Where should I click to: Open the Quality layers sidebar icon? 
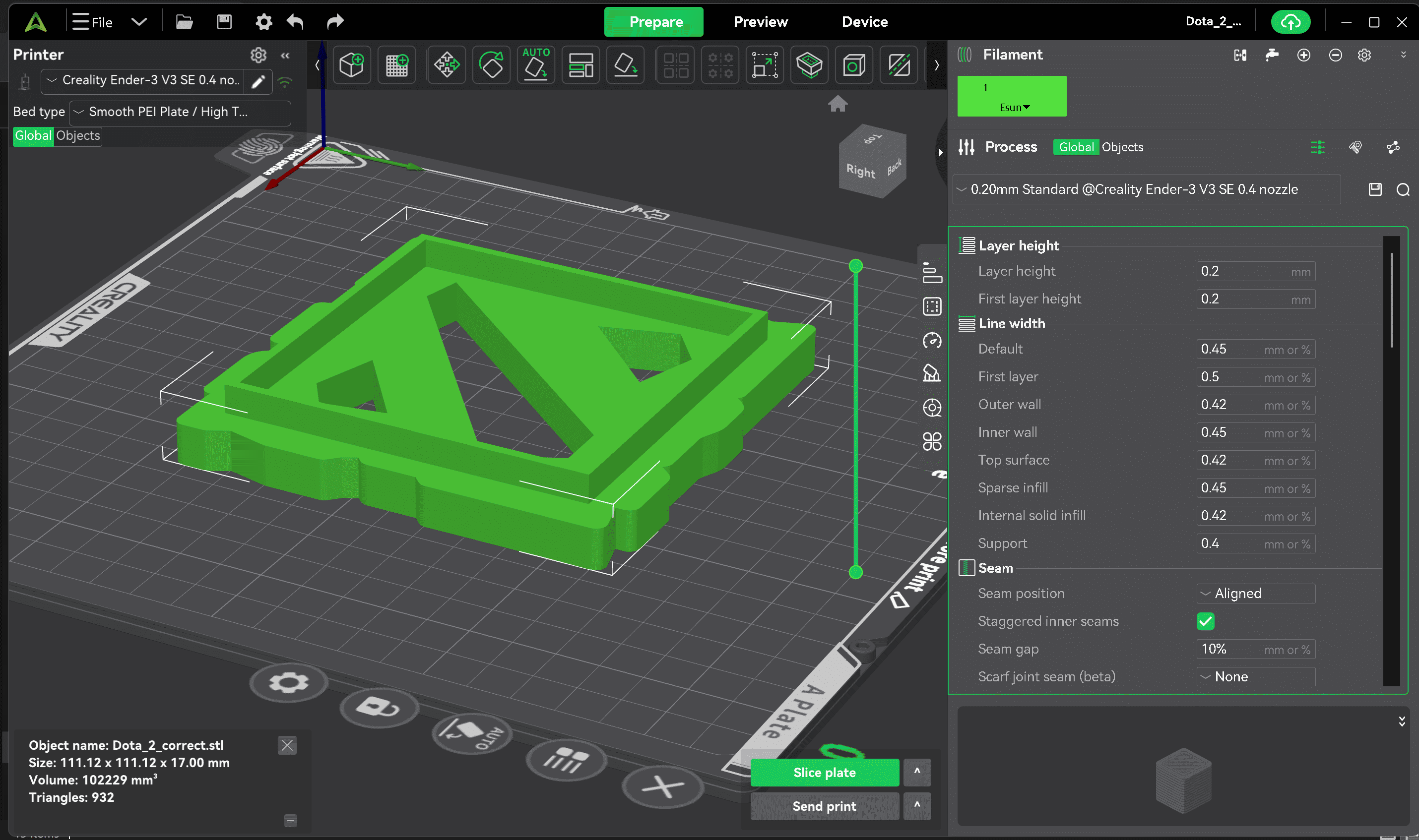tap(932, 272)
